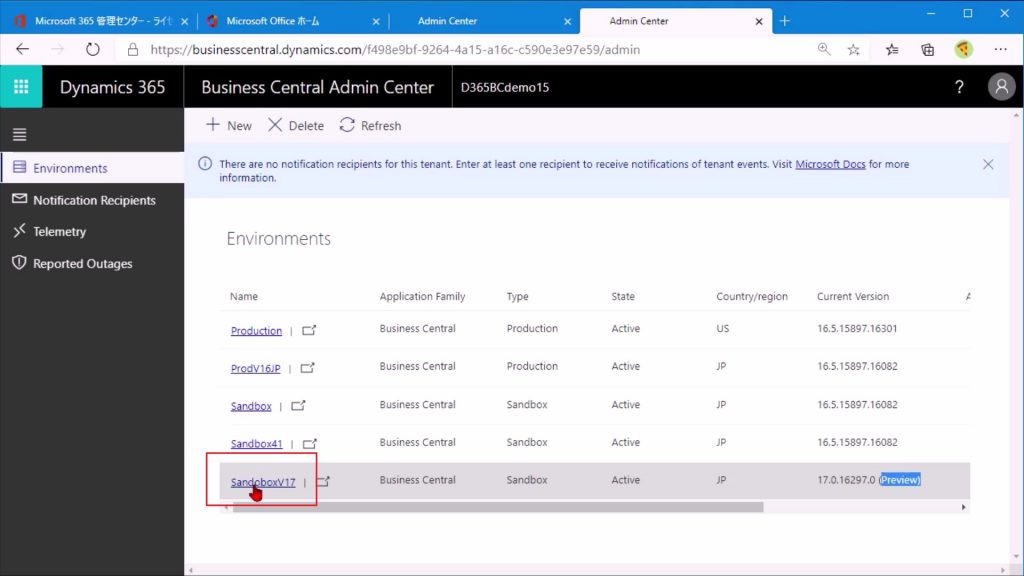Open the user account avatar
The width and height of the screenshot is (1024, 576).
(1001, 87)
